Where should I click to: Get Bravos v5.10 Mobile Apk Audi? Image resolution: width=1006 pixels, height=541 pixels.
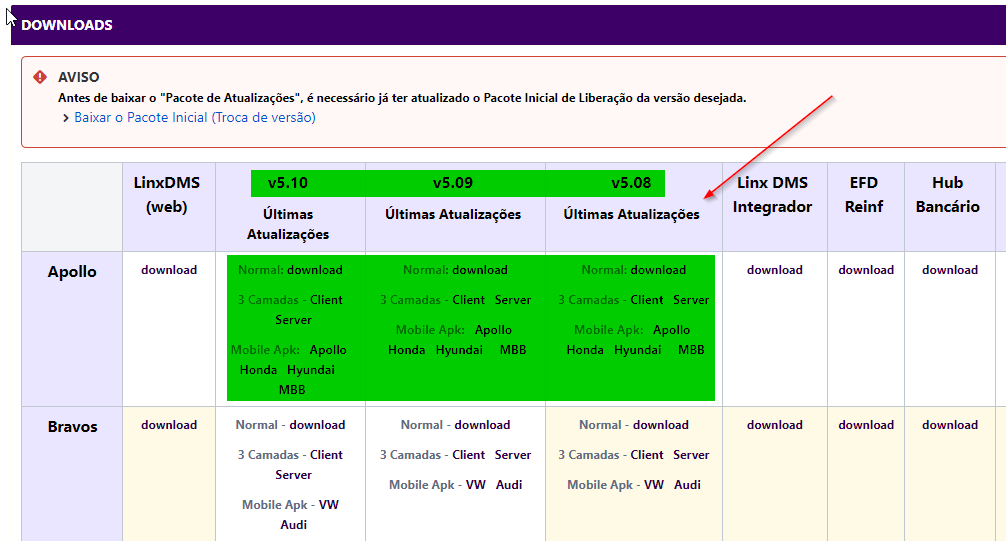293,525
